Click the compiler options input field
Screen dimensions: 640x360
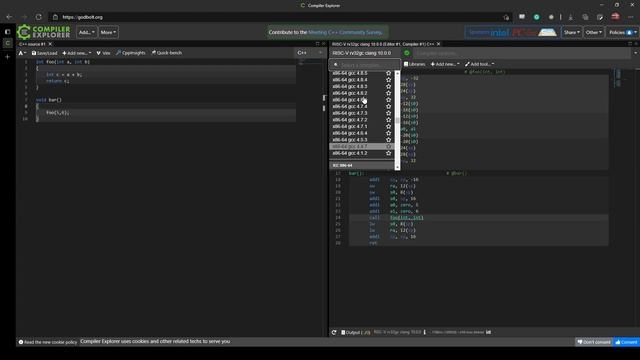click(522, 53)
